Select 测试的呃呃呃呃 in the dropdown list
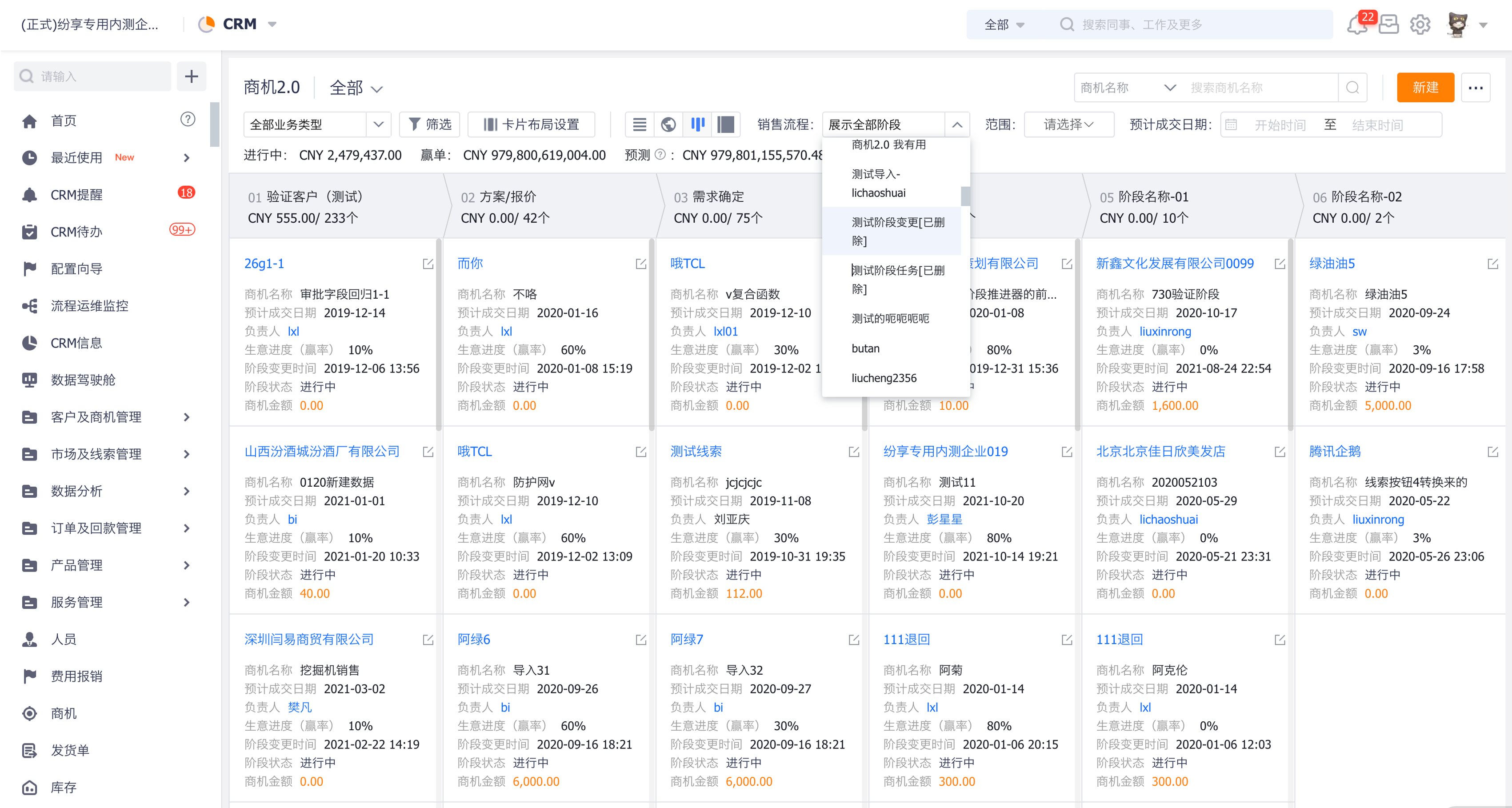The width and height of the screenshot is (1512, 808). coord(892,319)
